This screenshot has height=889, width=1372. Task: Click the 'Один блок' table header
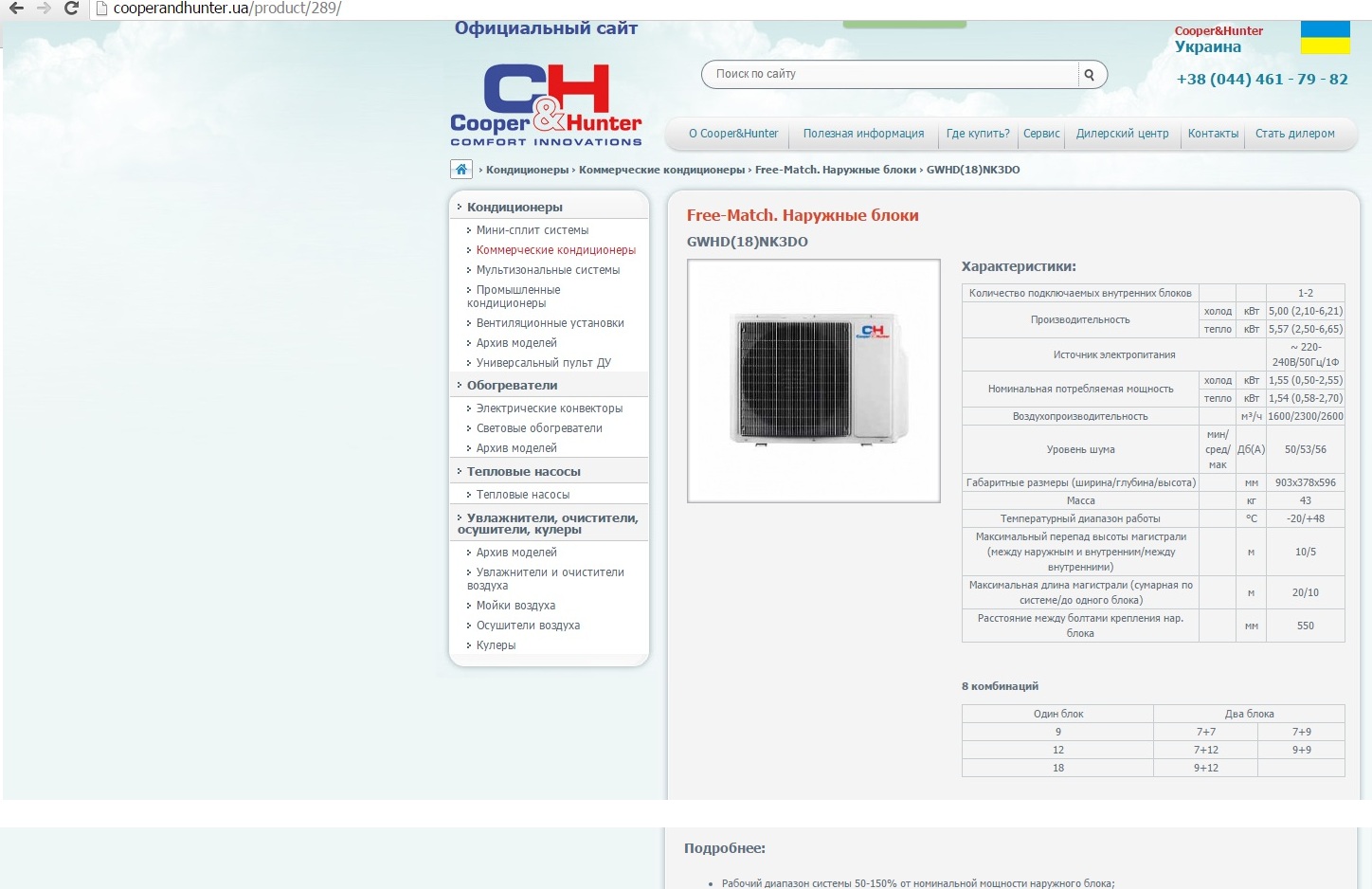point(1058,714)
